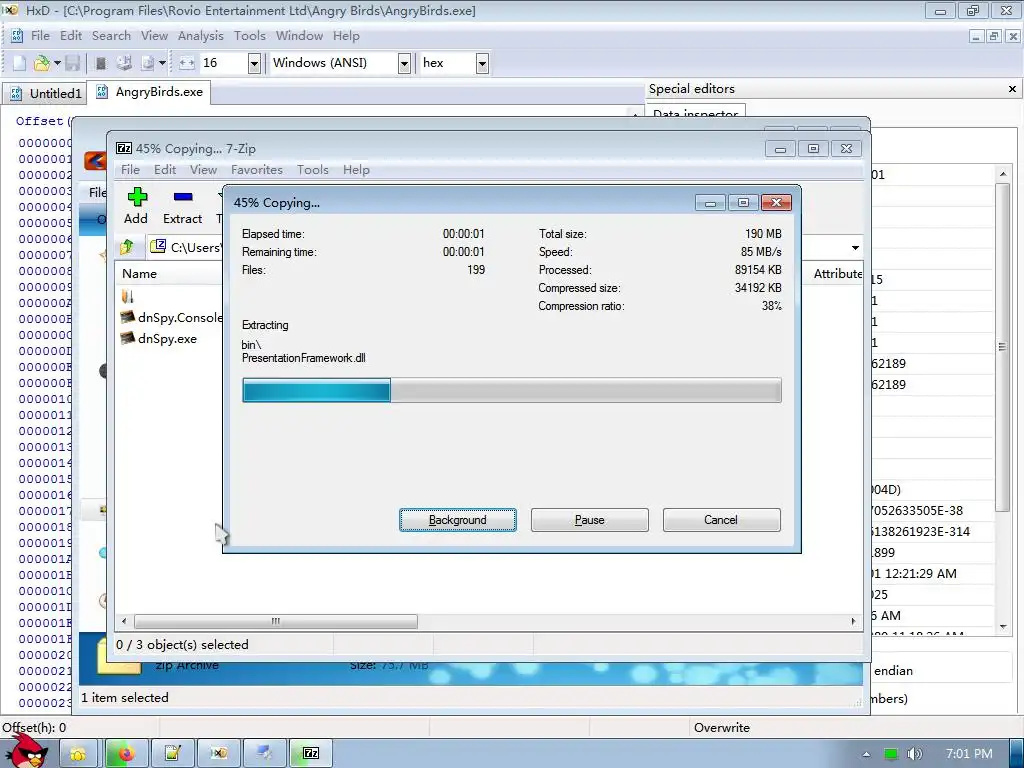The image size is (1024, 768).
Task: Open the 7-Zip View menu
Action: 203,170
